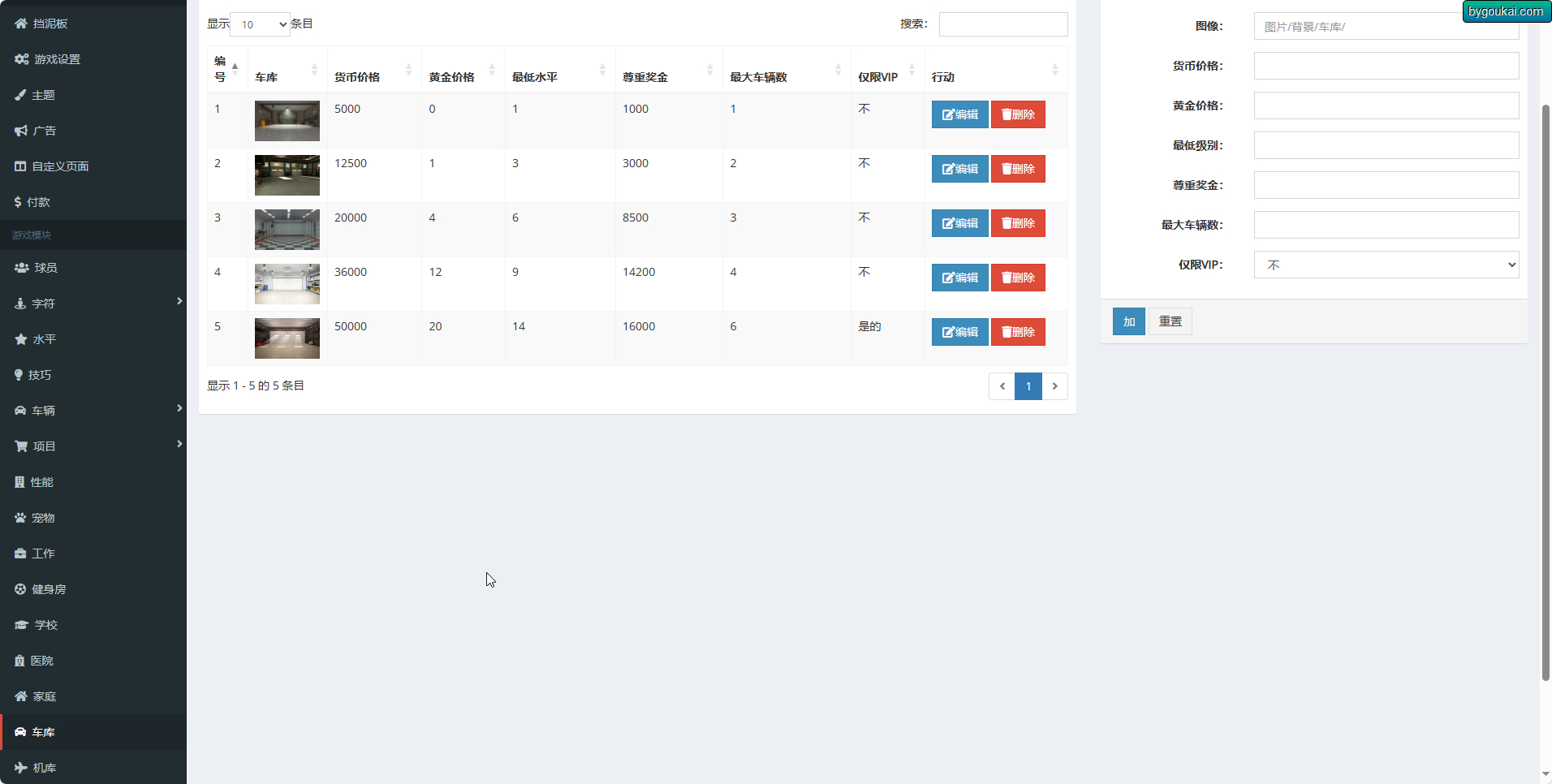The width and height of the screenshot is (1552, 784).
Task: Click the hangar airplane icon
Action: coord(21,768)
